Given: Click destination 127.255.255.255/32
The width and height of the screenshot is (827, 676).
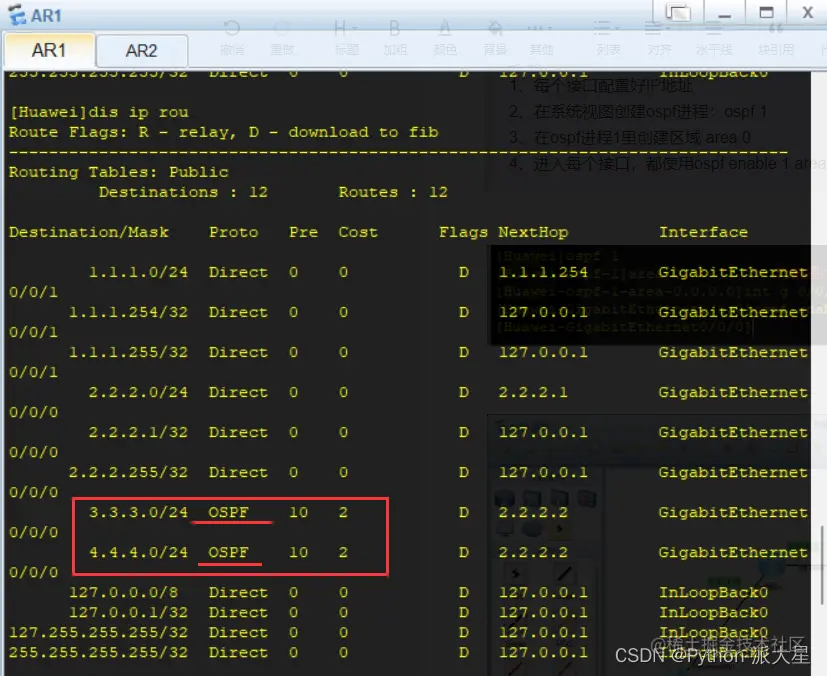Looking at the screenshot, I should [x=99, y=633].
